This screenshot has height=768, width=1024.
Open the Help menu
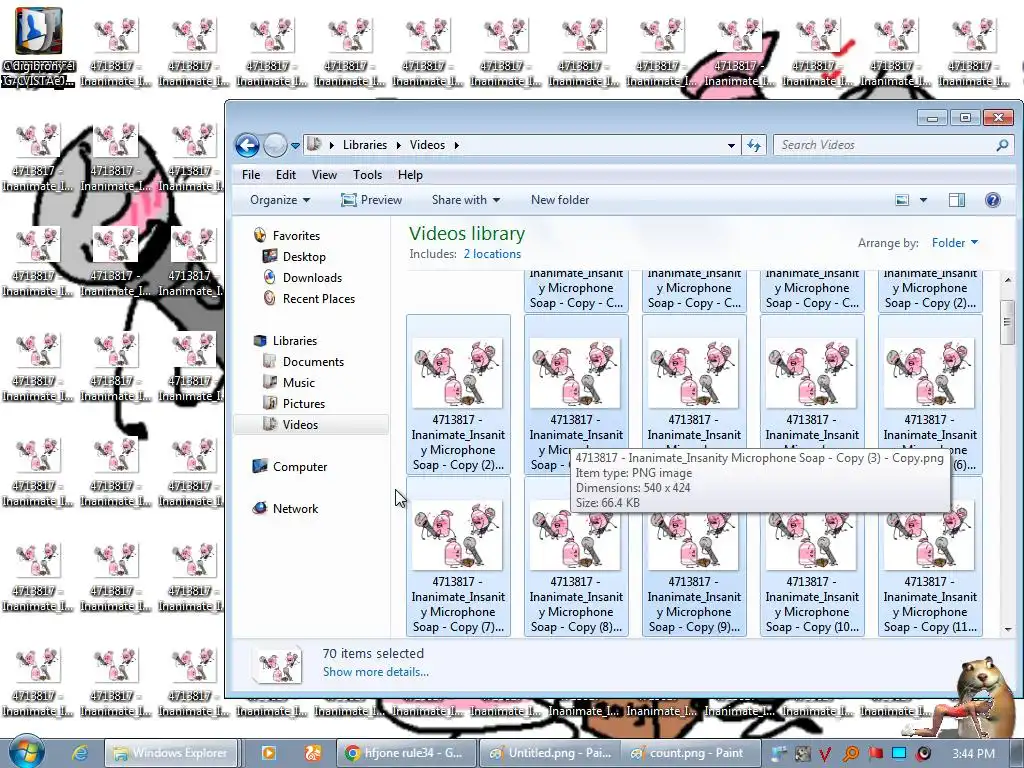pos(410,175)
